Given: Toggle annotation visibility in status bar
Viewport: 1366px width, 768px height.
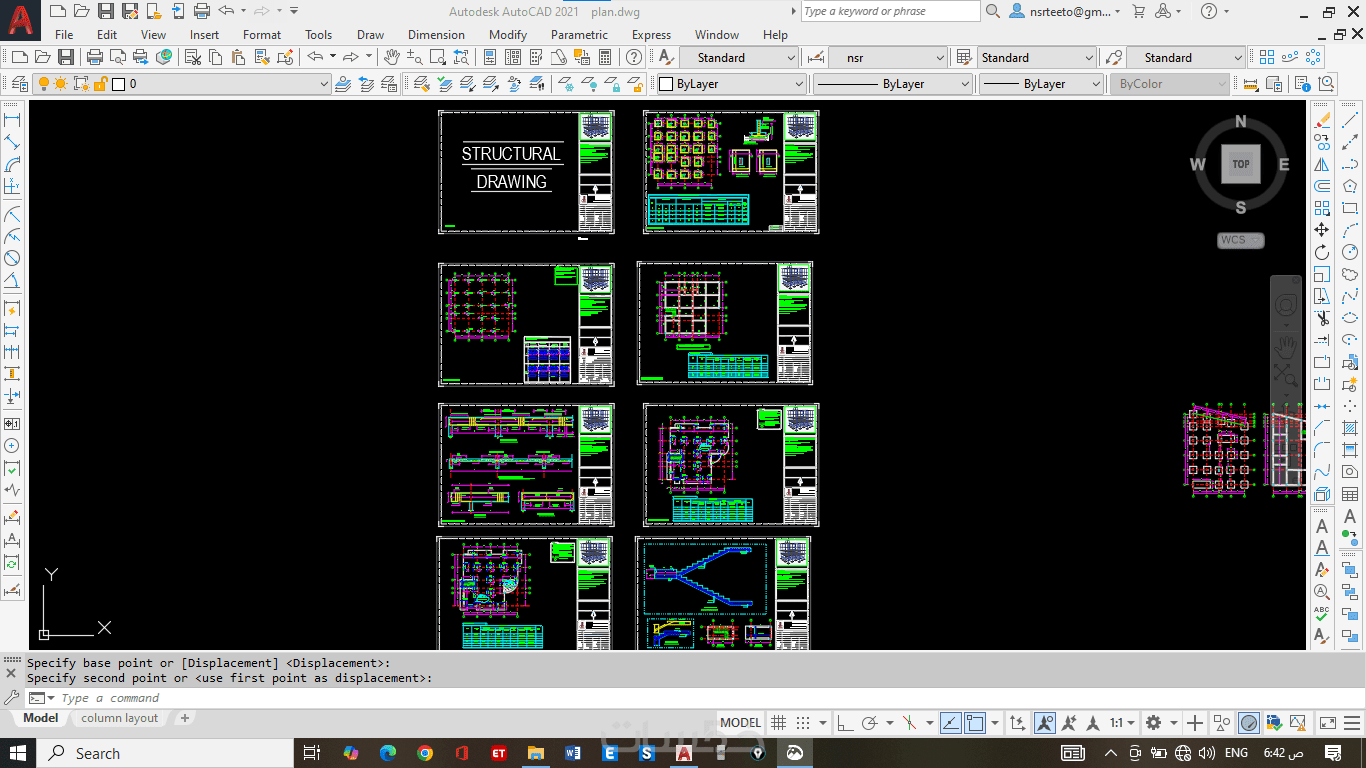Looking at the screenshot, I should pyautogui.click(x=1045, y=722).
